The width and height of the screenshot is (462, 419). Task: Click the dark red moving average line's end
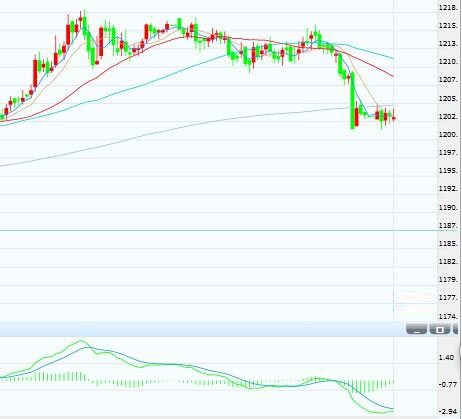point(392,76)
